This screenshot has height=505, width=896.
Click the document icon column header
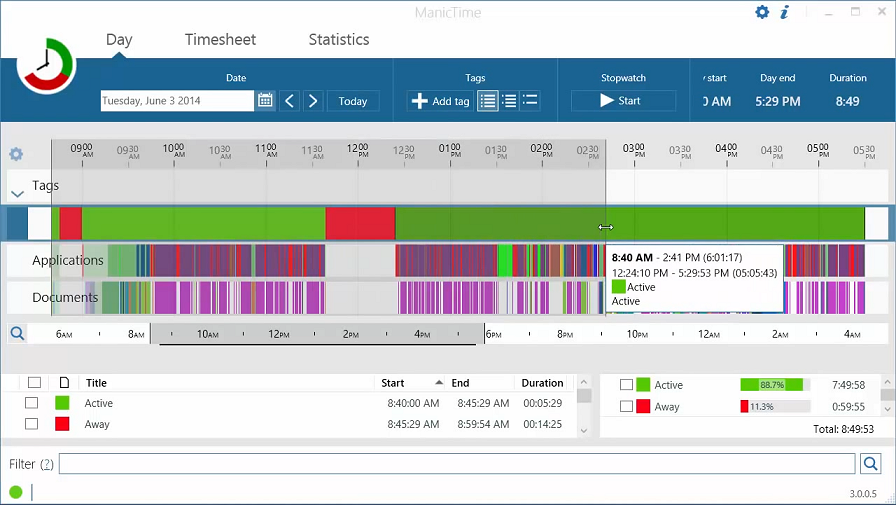64,382
